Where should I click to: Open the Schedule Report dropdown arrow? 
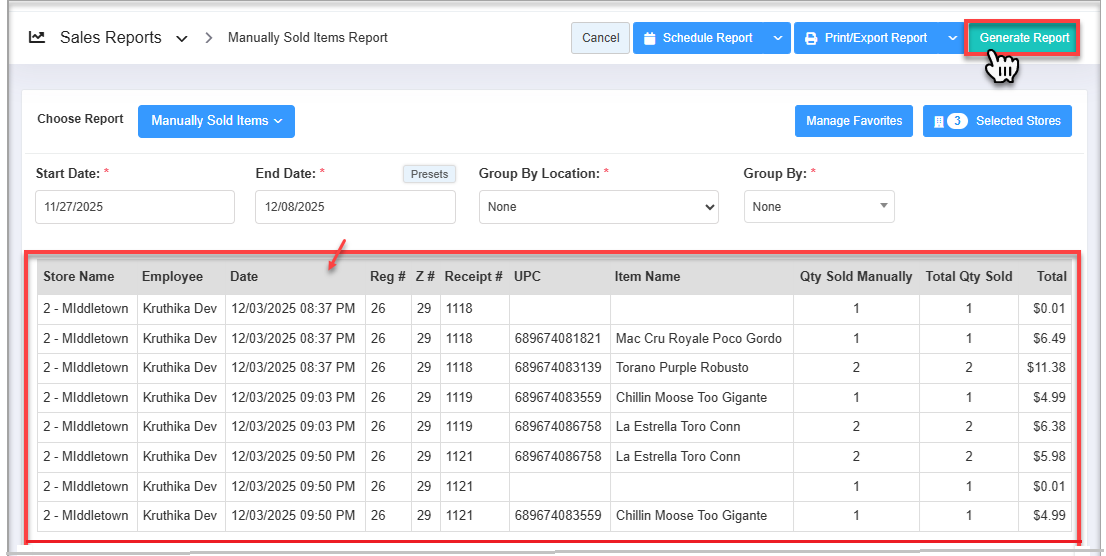click(778, 38)
